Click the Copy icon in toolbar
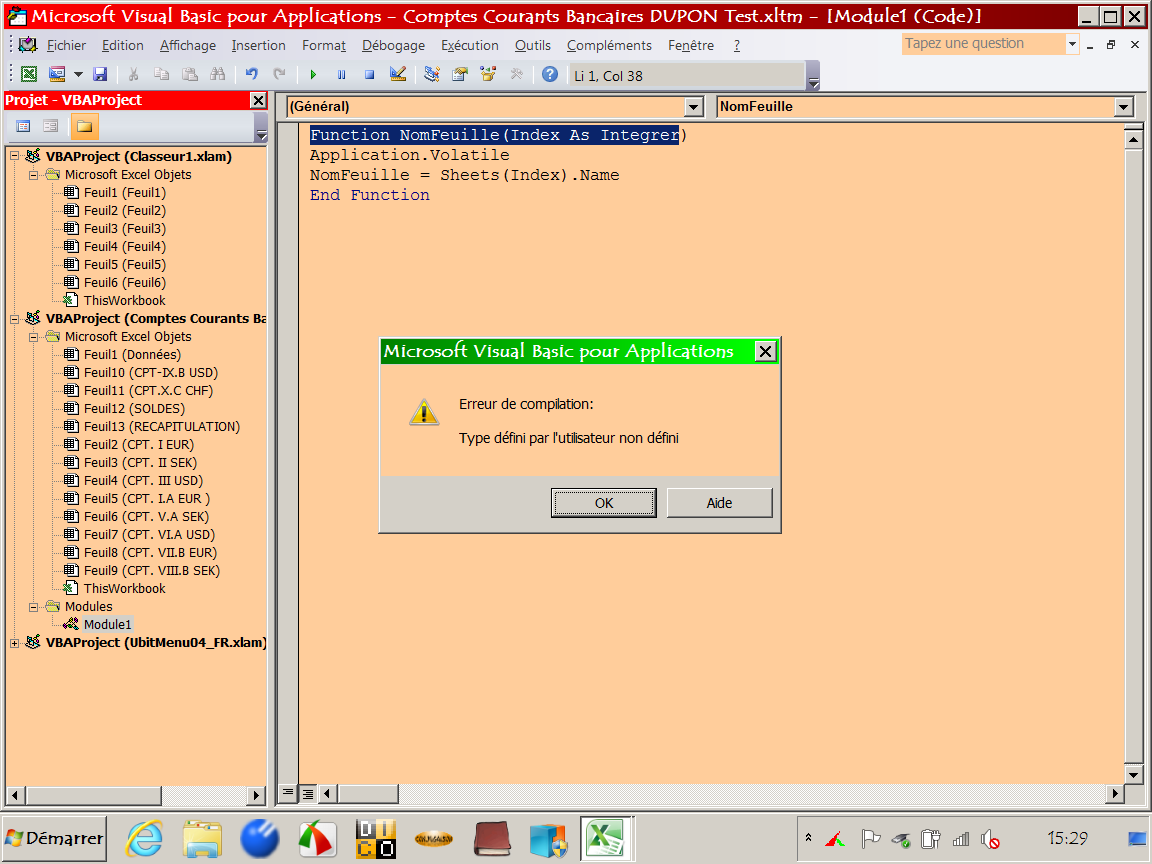This screenshot has height=864, width=1152. (161, 74)
